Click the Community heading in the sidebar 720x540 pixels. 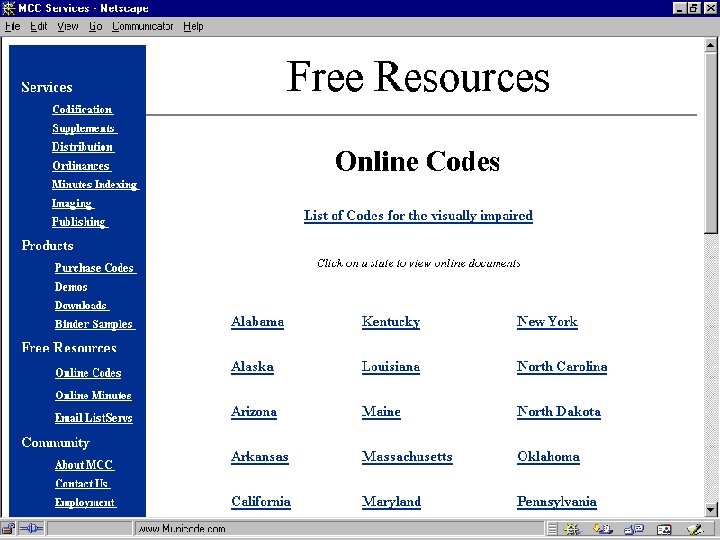(x=56, y=443)
